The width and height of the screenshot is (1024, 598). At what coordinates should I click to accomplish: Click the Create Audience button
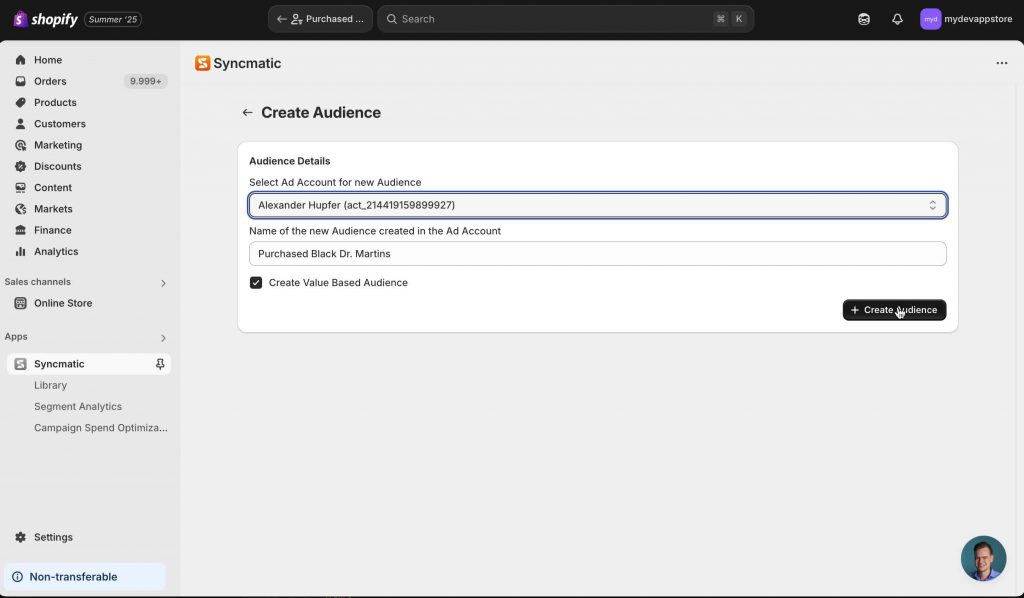coord(894,310)
